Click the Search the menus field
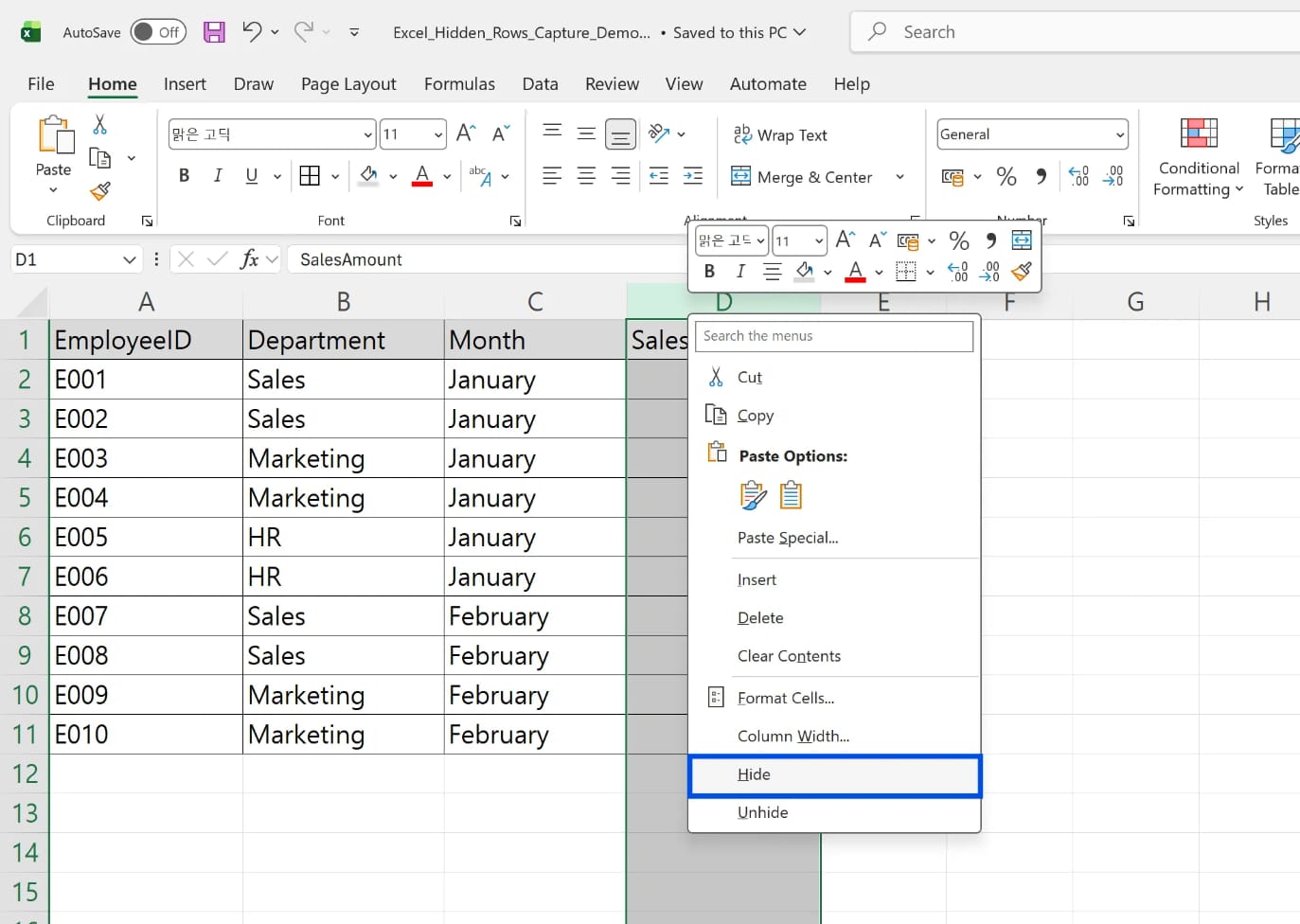The height and width of the screenshot is (924, 1300). 833,336
